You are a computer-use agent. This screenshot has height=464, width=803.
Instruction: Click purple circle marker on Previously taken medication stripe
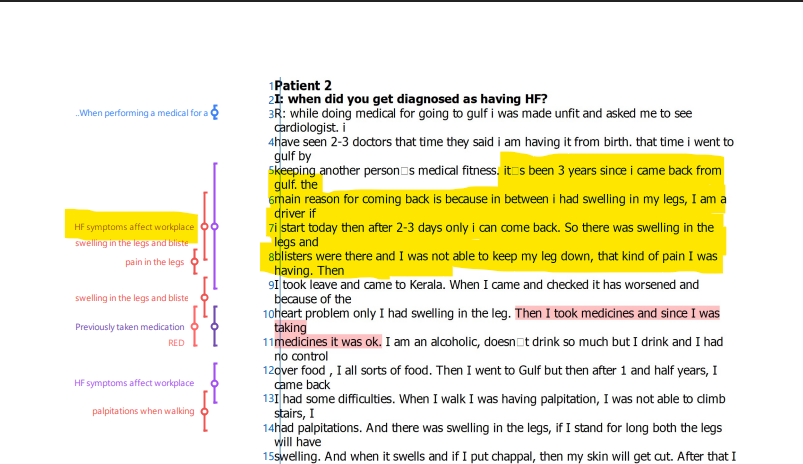pyautogui.click(x=214, y=327)
